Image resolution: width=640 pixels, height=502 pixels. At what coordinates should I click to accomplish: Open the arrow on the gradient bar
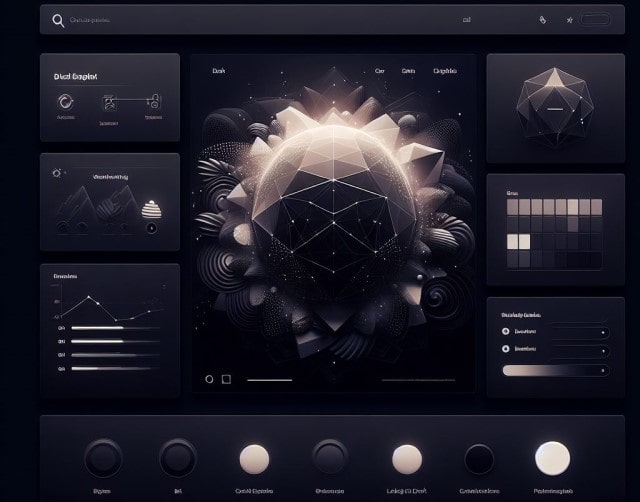click(602, 370)
